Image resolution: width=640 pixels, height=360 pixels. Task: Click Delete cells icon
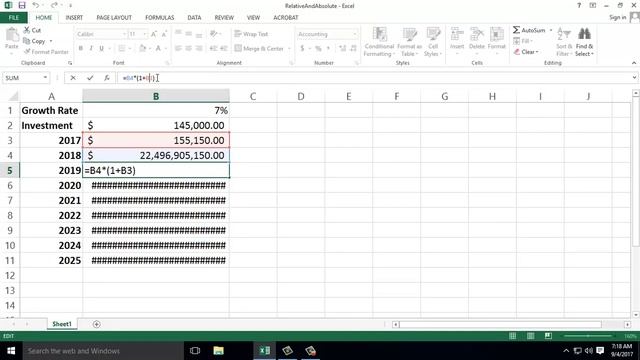pos(476,39)
